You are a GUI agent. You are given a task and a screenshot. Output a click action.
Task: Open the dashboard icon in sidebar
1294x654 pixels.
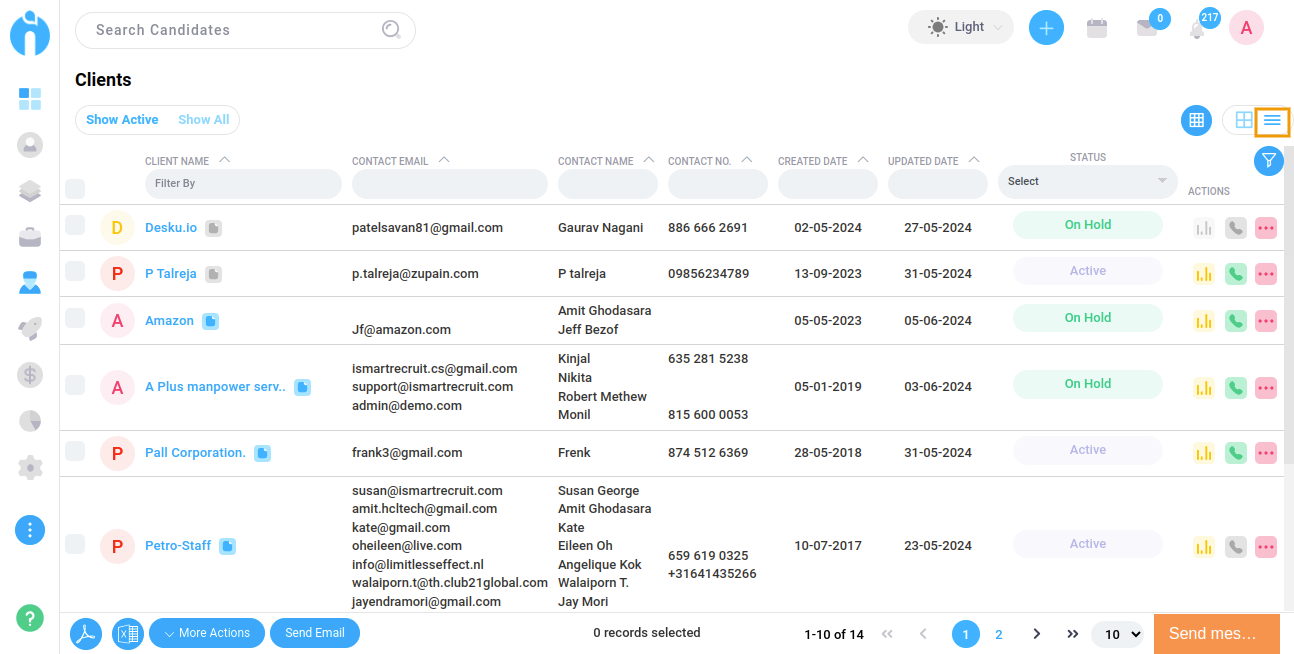[x=30, y=99]
